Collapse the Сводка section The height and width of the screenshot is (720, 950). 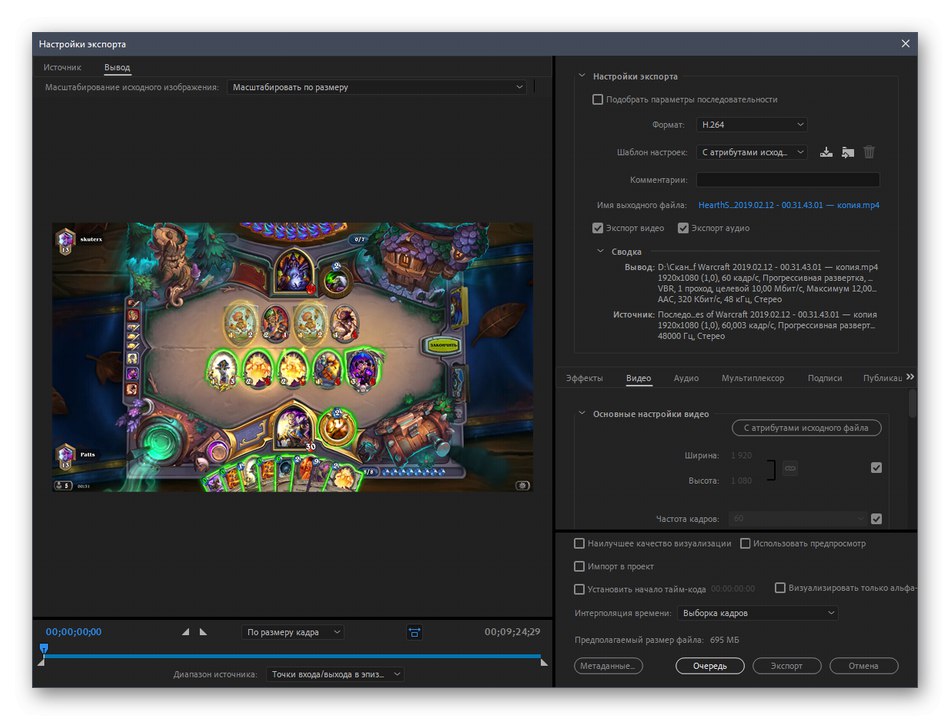[601, 252]
